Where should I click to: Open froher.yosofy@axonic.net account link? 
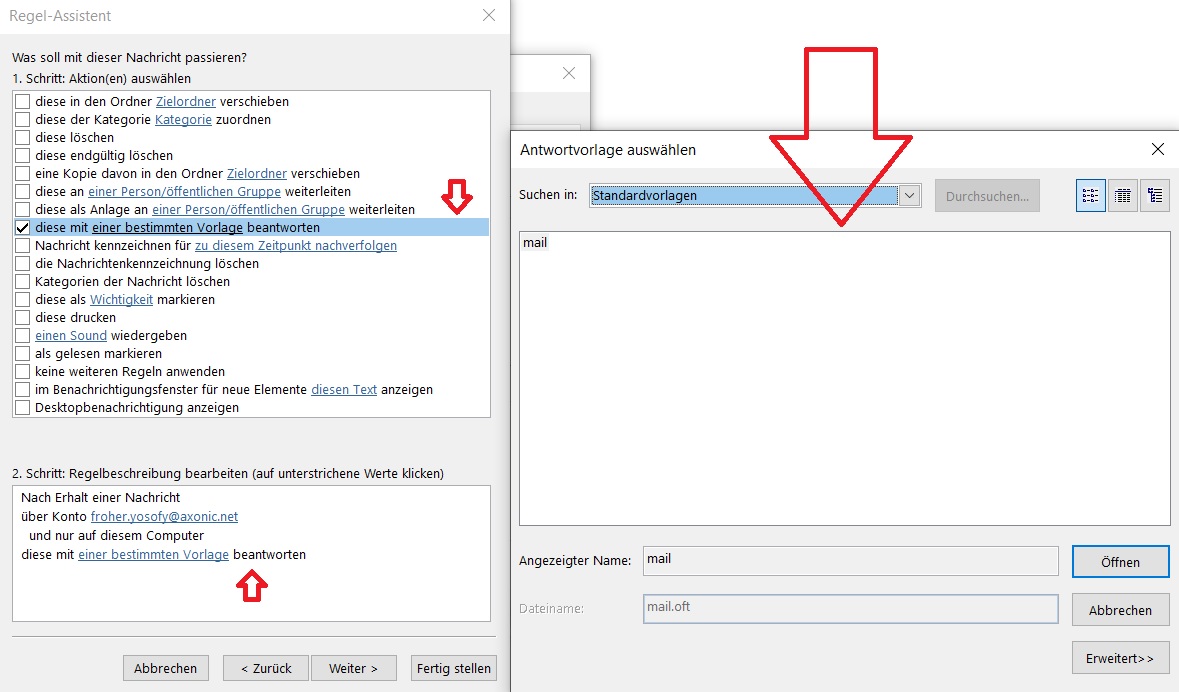[x=165, y=517]
